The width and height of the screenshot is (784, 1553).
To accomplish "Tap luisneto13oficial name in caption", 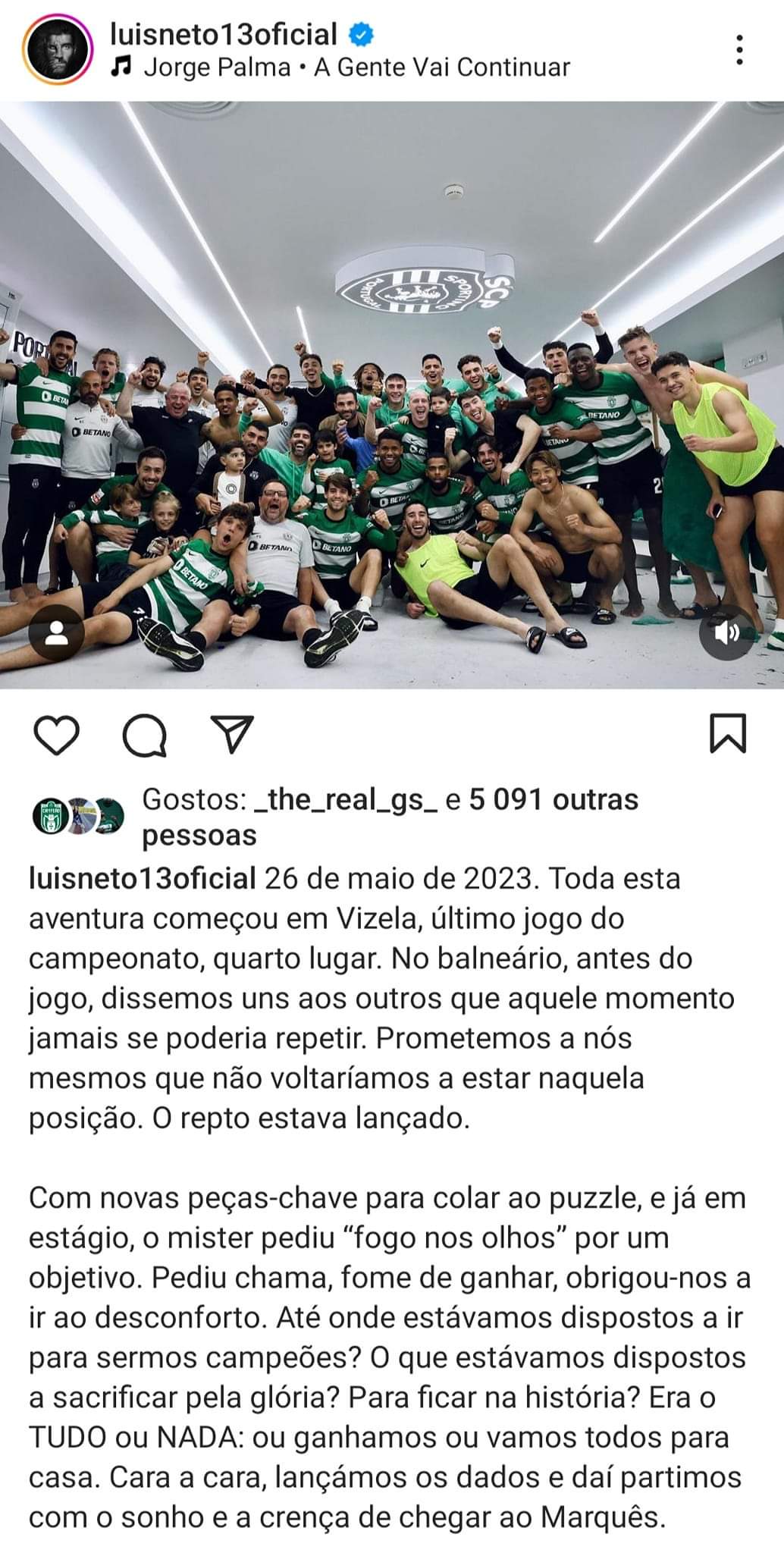I will click(x=143, y=880).
